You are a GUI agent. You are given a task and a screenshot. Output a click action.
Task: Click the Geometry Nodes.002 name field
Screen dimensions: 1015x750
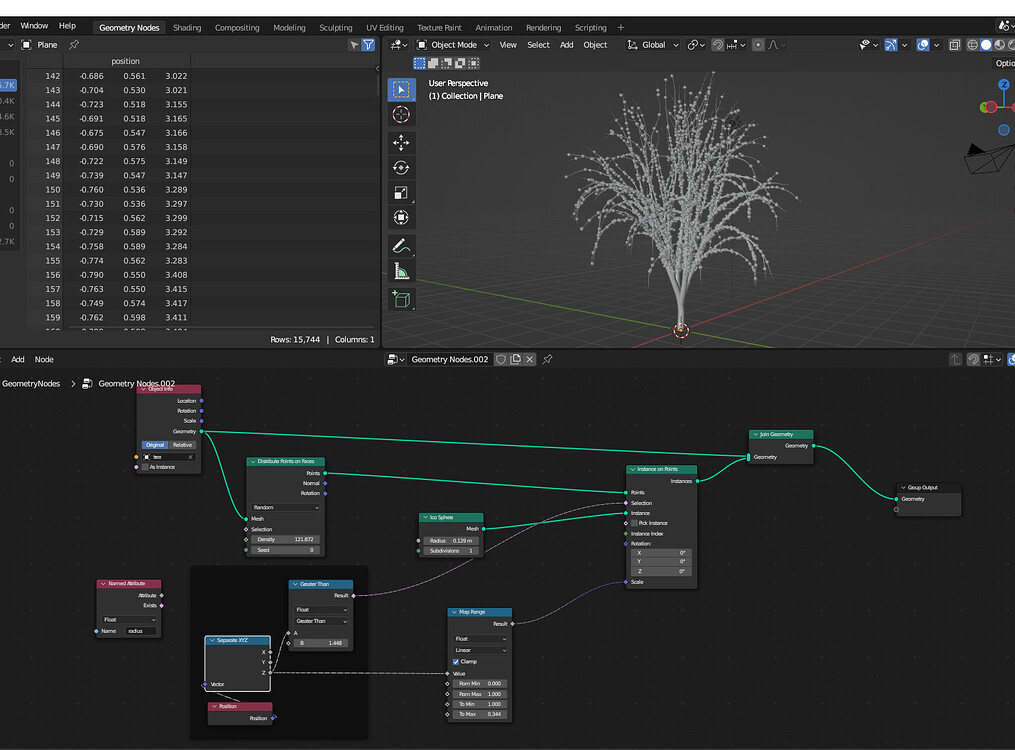pyautogui.click(x=450, y=359)
